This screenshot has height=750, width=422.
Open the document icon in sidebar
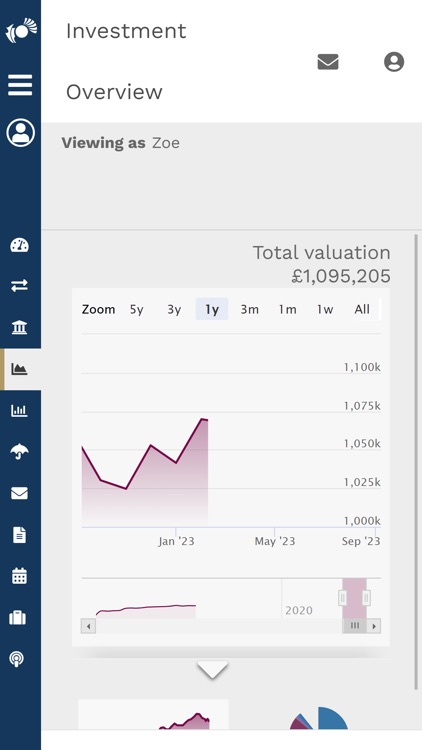(x=20, y=535)
